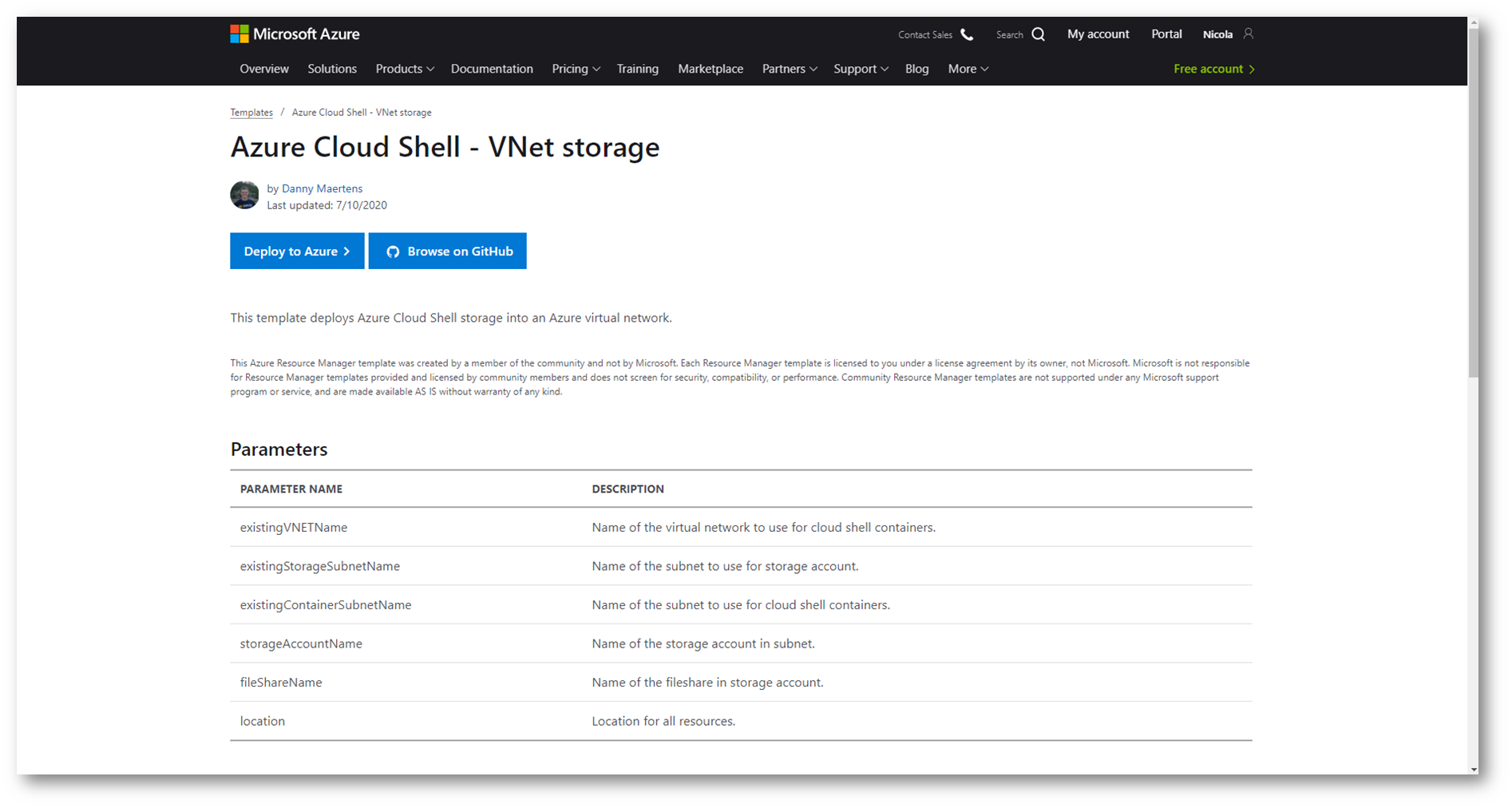Expand the Products dropdown menu
This screenshot has width=1512, height=808.
click(405, 69)
